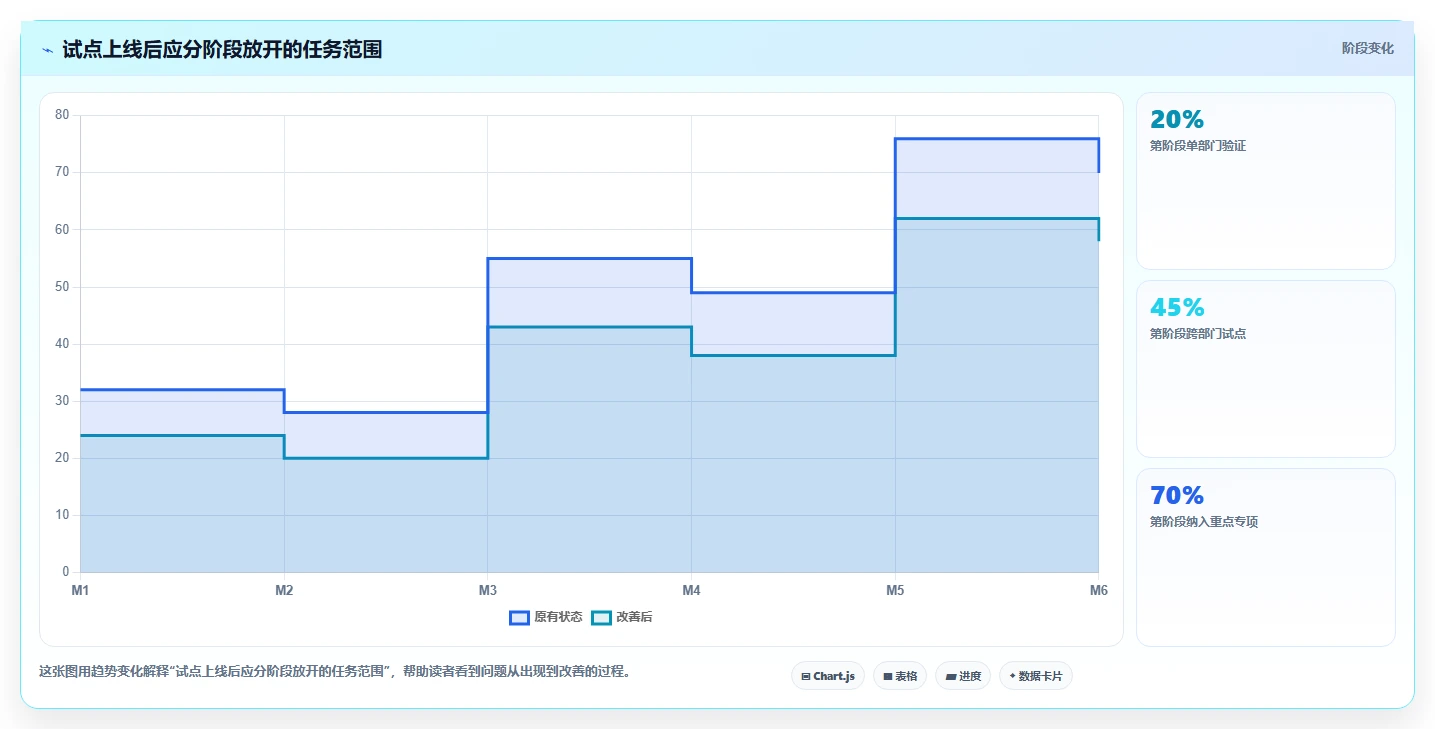Viewport: 1435px width, 729px height.
Task: Click the 改善后 step line at its 62 peak
Action: (997, 218)
